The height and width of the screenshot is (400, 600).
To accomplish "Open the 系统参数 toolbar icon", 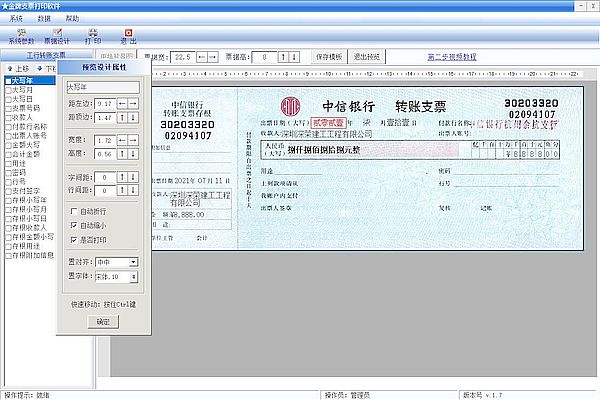I will 21,36.
